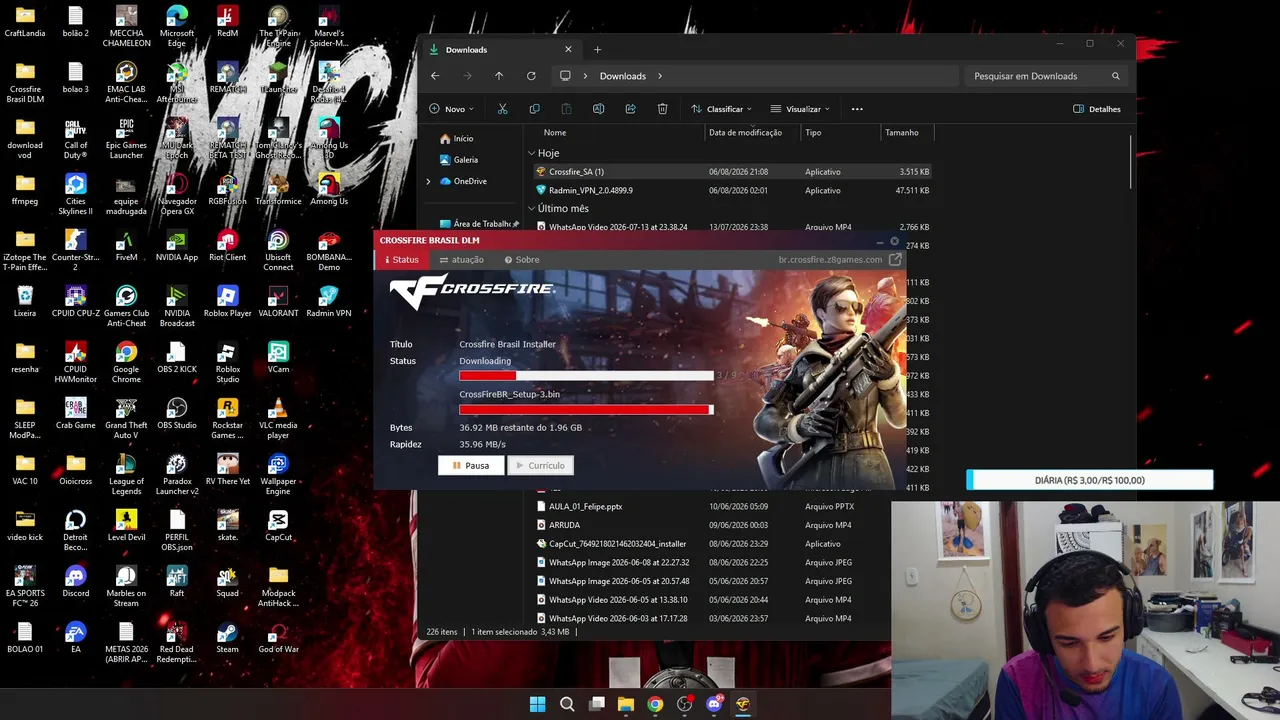The width and height of the screenshot is (1280, 720).
Task: Select the Microsoft Edge desktop icon
Action: [177, 27]
